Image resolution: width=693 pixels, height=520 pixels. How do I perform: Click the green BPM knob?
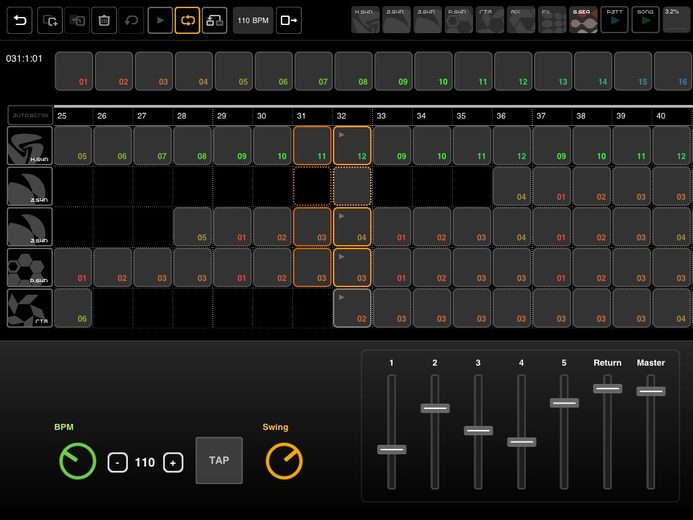click(78, 461)
